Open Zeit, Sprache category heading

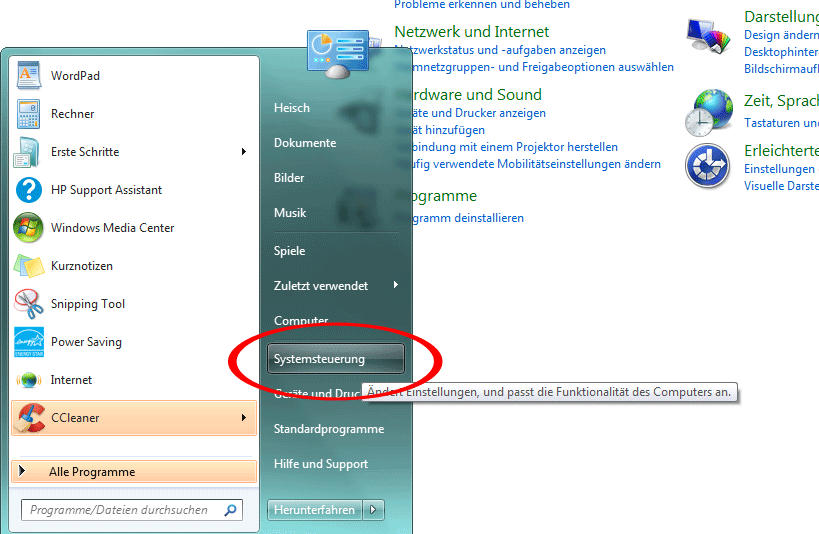tap(781, 101)
